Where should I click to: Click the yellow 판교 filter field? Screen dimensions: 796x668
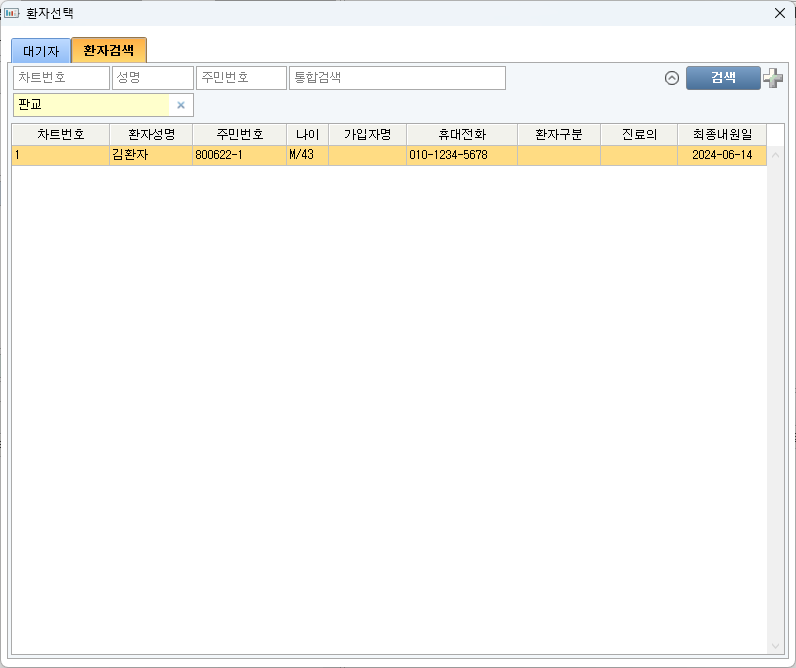click(x=92, y=105)
